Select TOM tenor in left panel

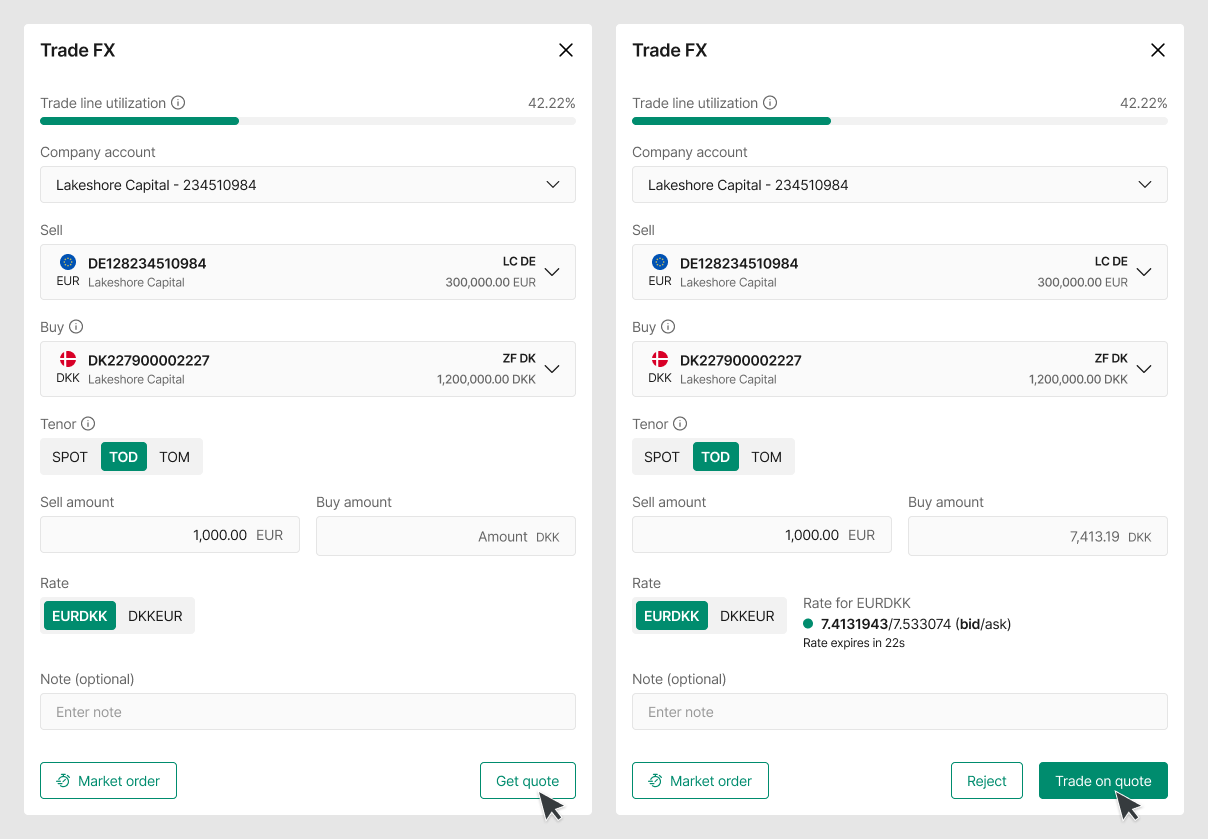click(x=175, y=457)
